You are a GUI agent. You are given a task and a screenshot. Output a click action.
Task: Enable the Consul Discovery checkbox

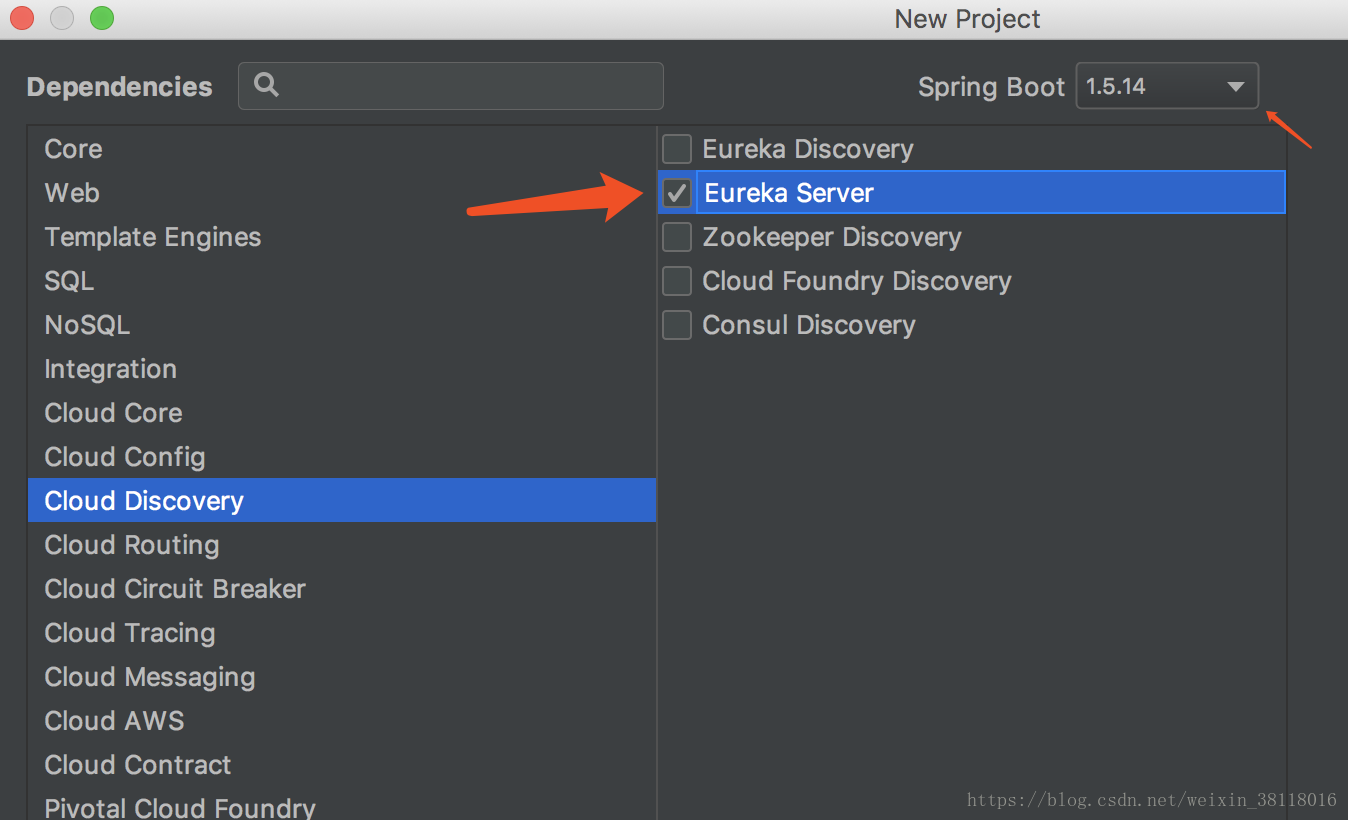[677, 325]
